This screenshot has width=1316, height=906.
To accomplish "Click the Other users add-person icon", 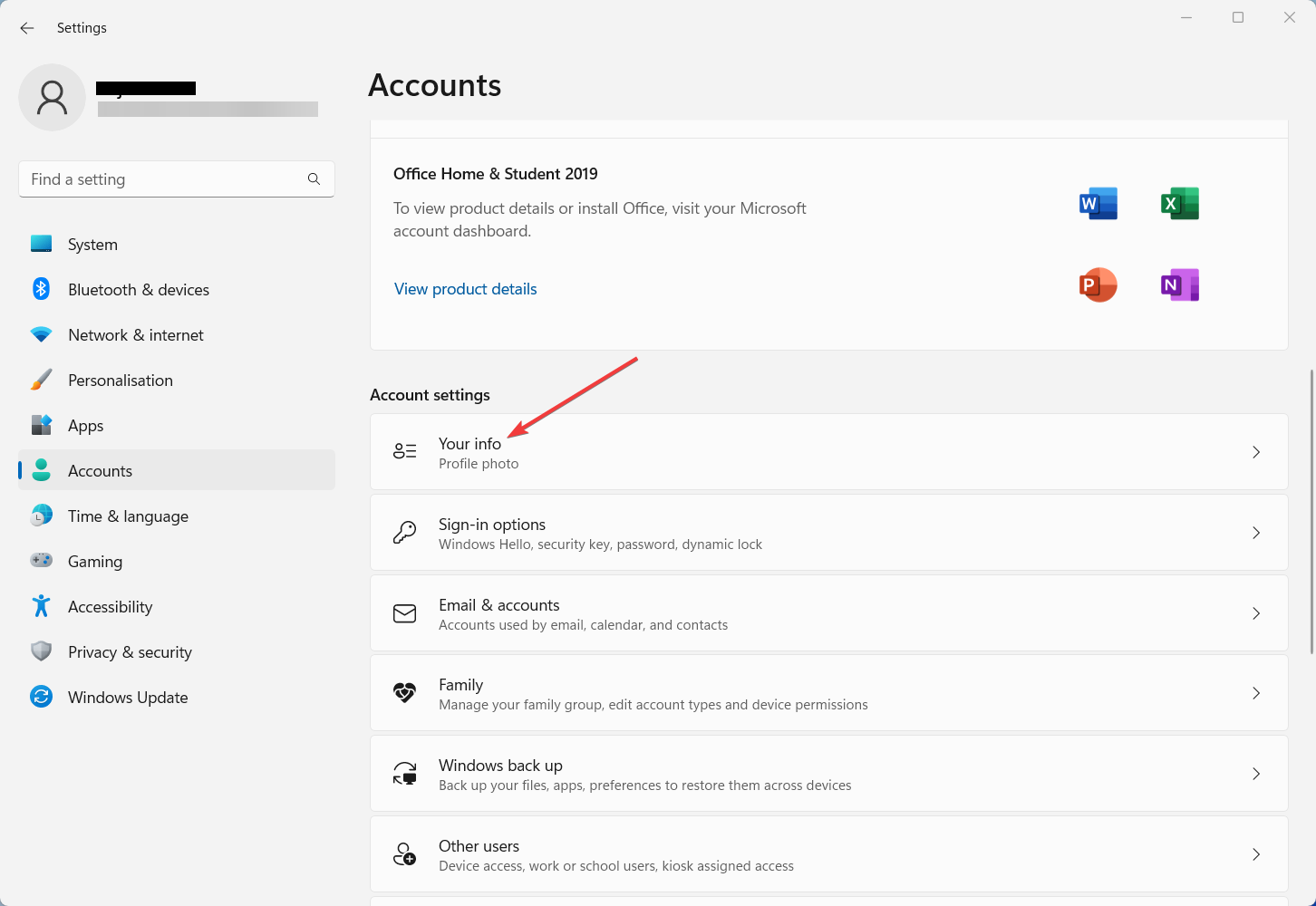I will click(x=404, y=853).
